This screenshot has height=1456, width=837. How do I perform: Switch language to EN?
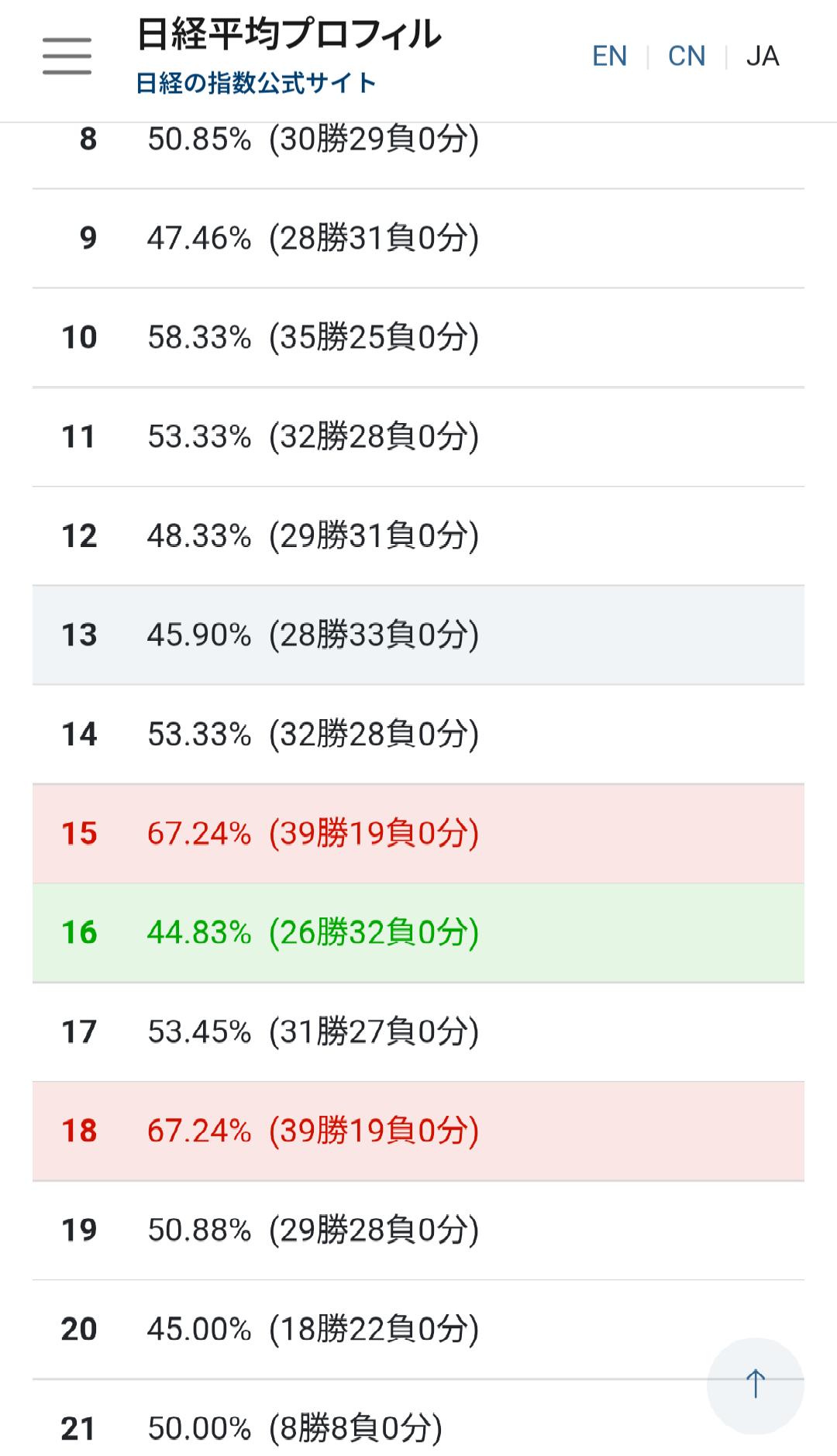tap(609, 57)
